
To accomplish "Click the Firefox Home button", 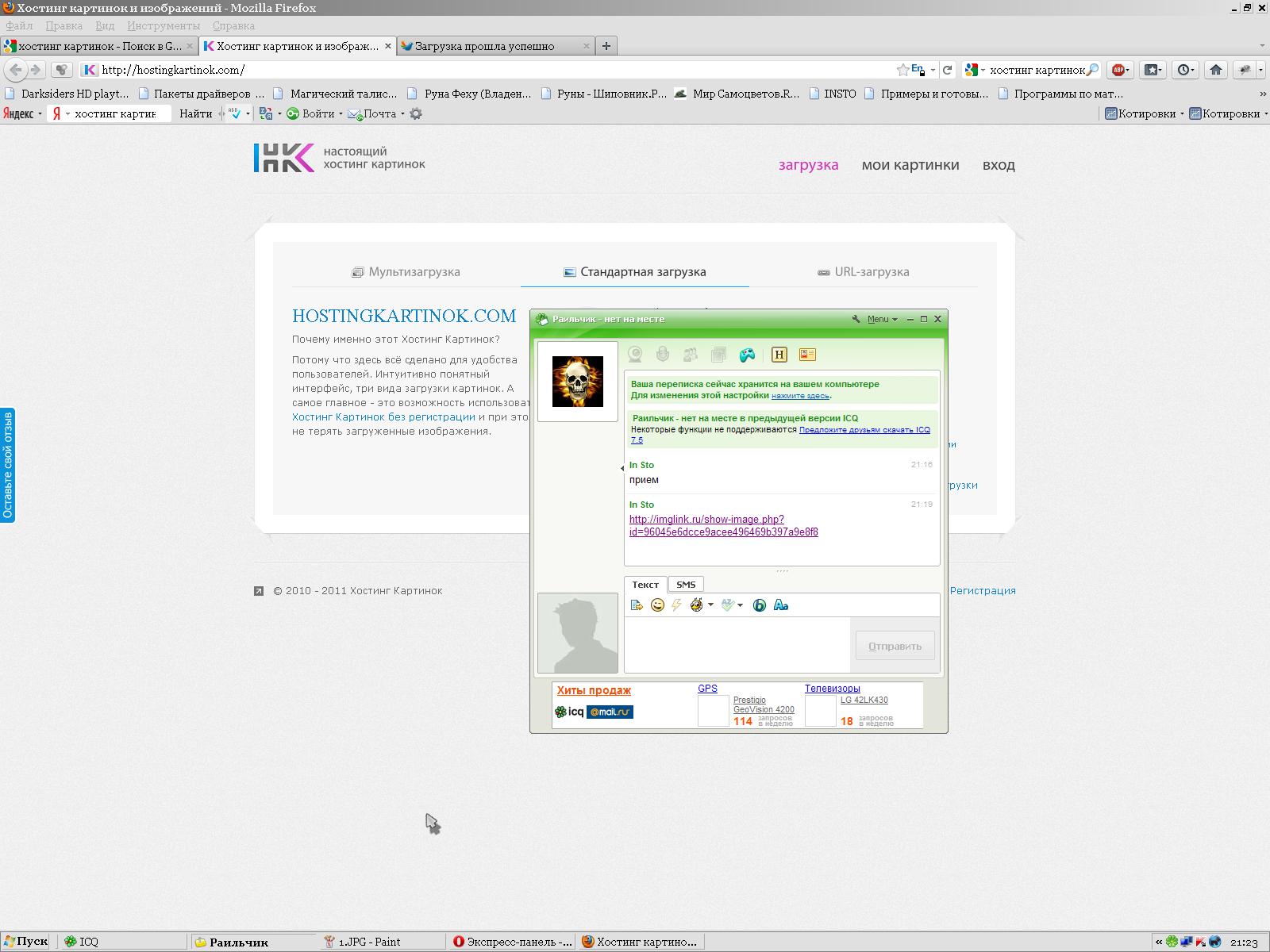I will click(x=1215, y=70).
